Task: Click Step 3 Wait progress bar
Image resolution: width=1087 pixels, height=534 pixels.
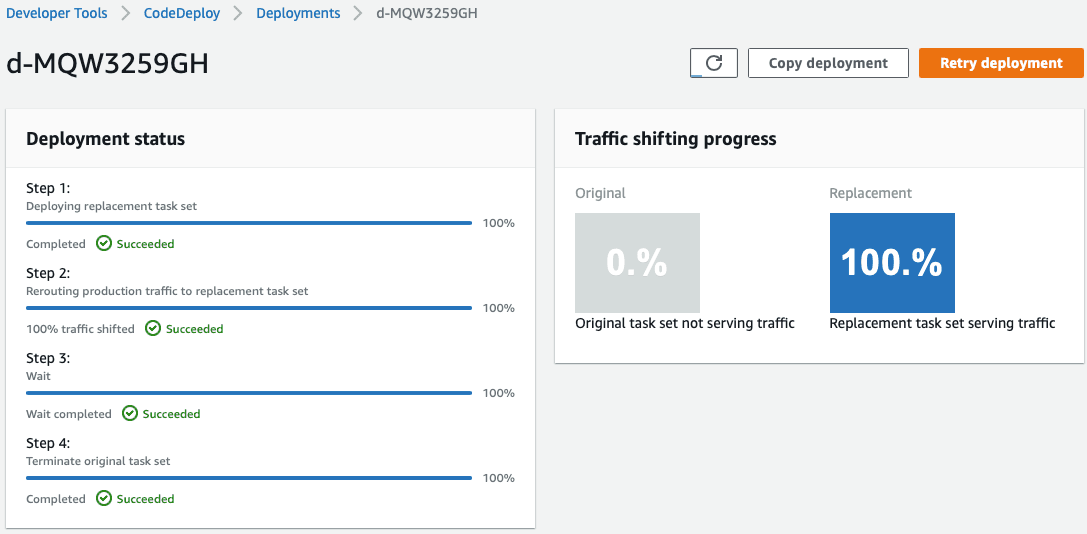Action: (249, 393)
